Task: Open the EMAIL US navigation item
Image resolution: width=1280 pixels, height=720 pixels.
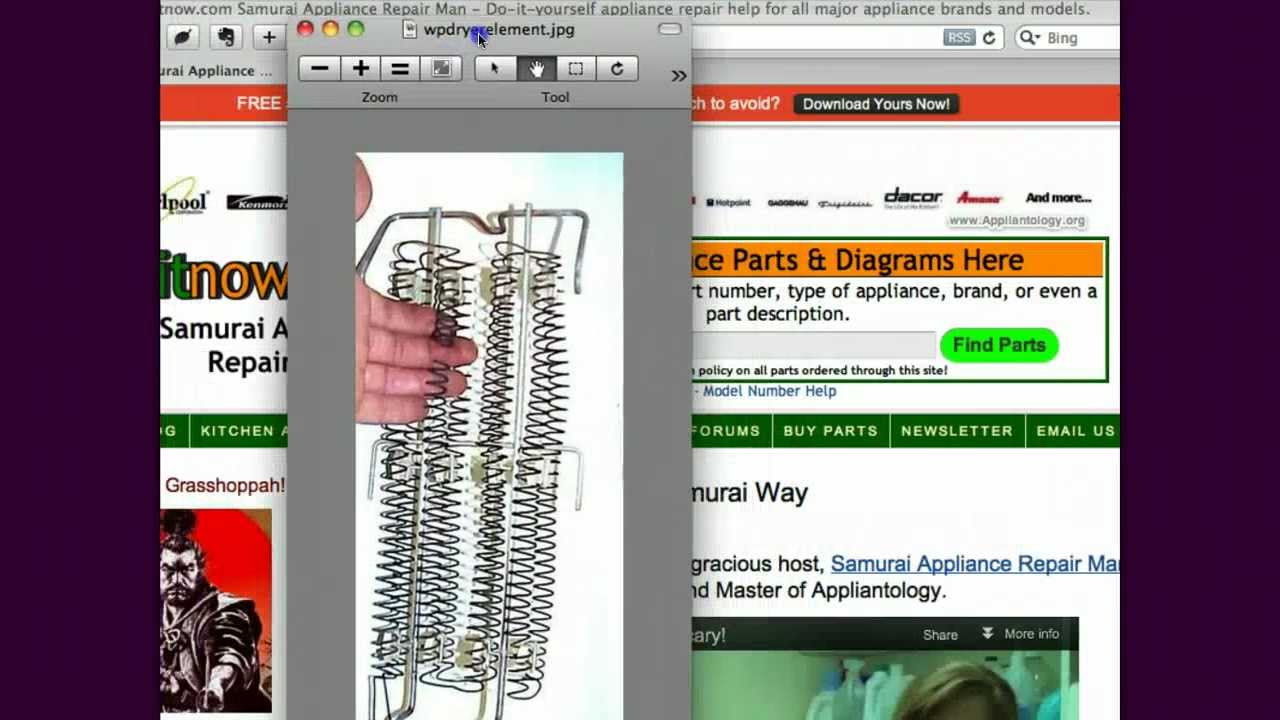Action: tap(1075, 431)
